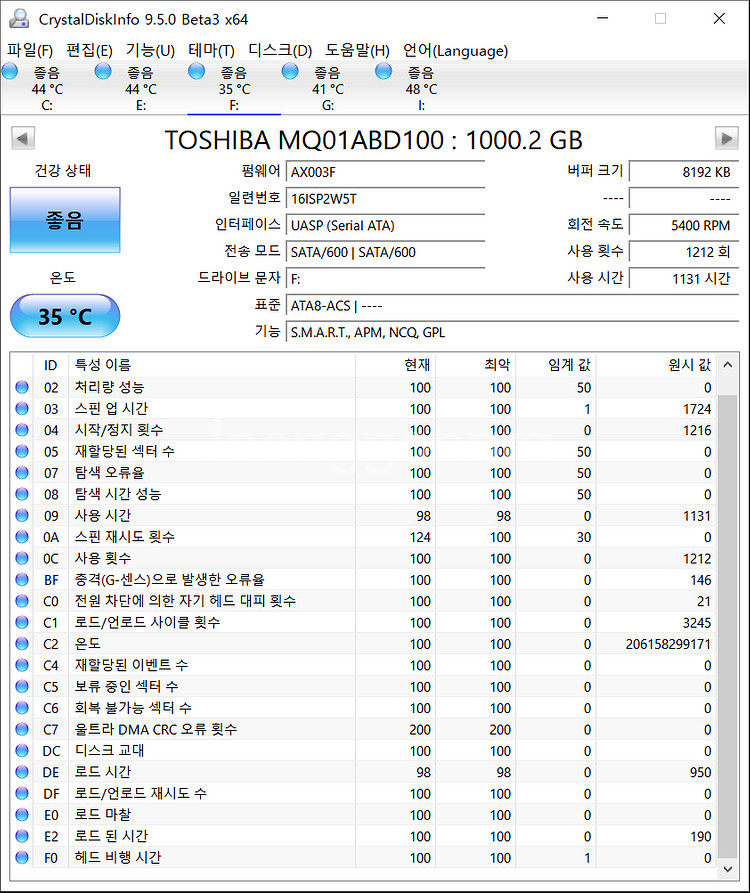
Task: Click the 35 °C temperature button
Action: click(x=65, y=316)
